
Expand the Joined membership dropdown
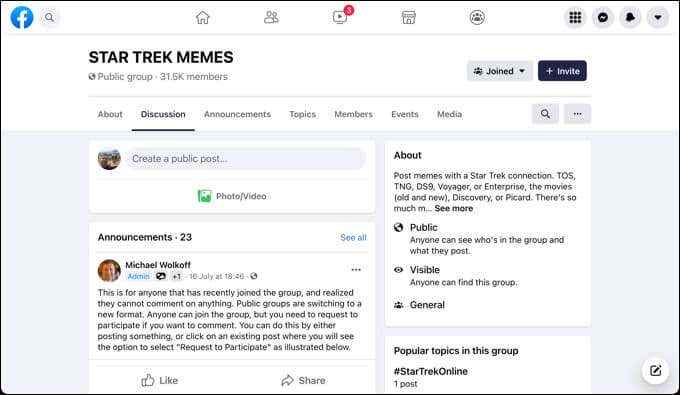[x=500, y=71]
